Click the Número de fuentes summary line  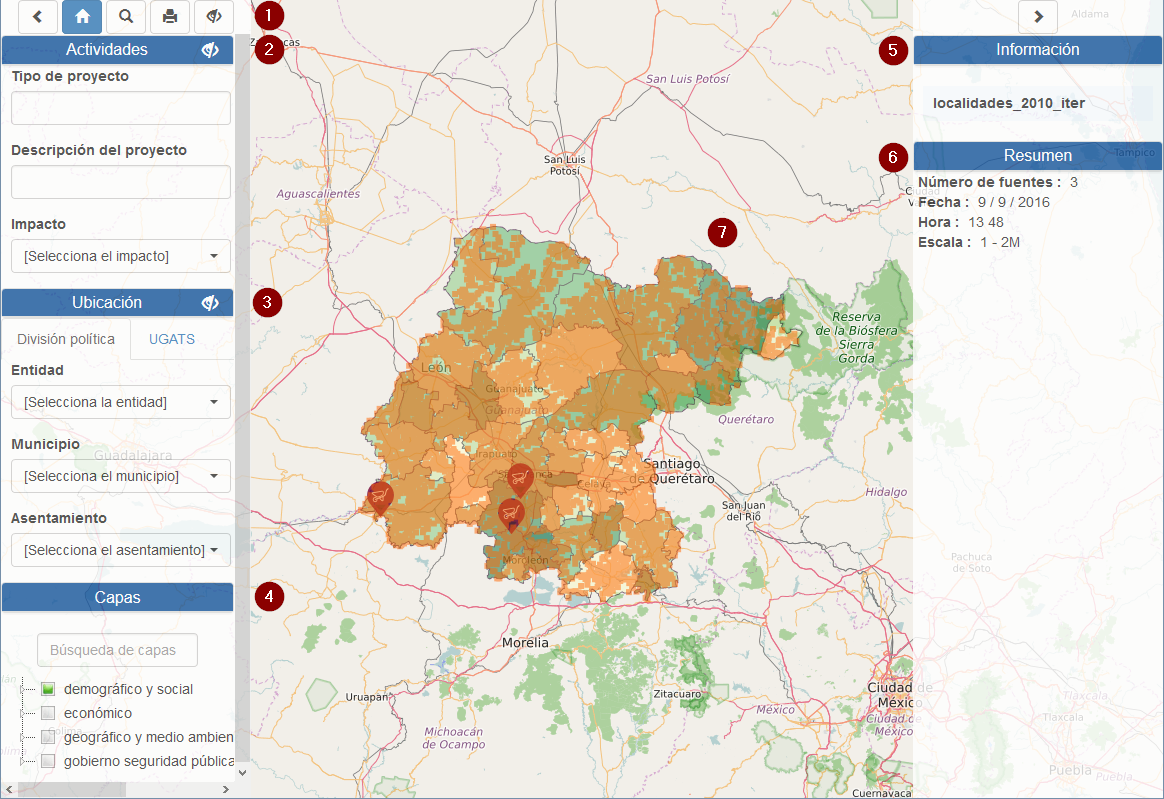[998, 182]
